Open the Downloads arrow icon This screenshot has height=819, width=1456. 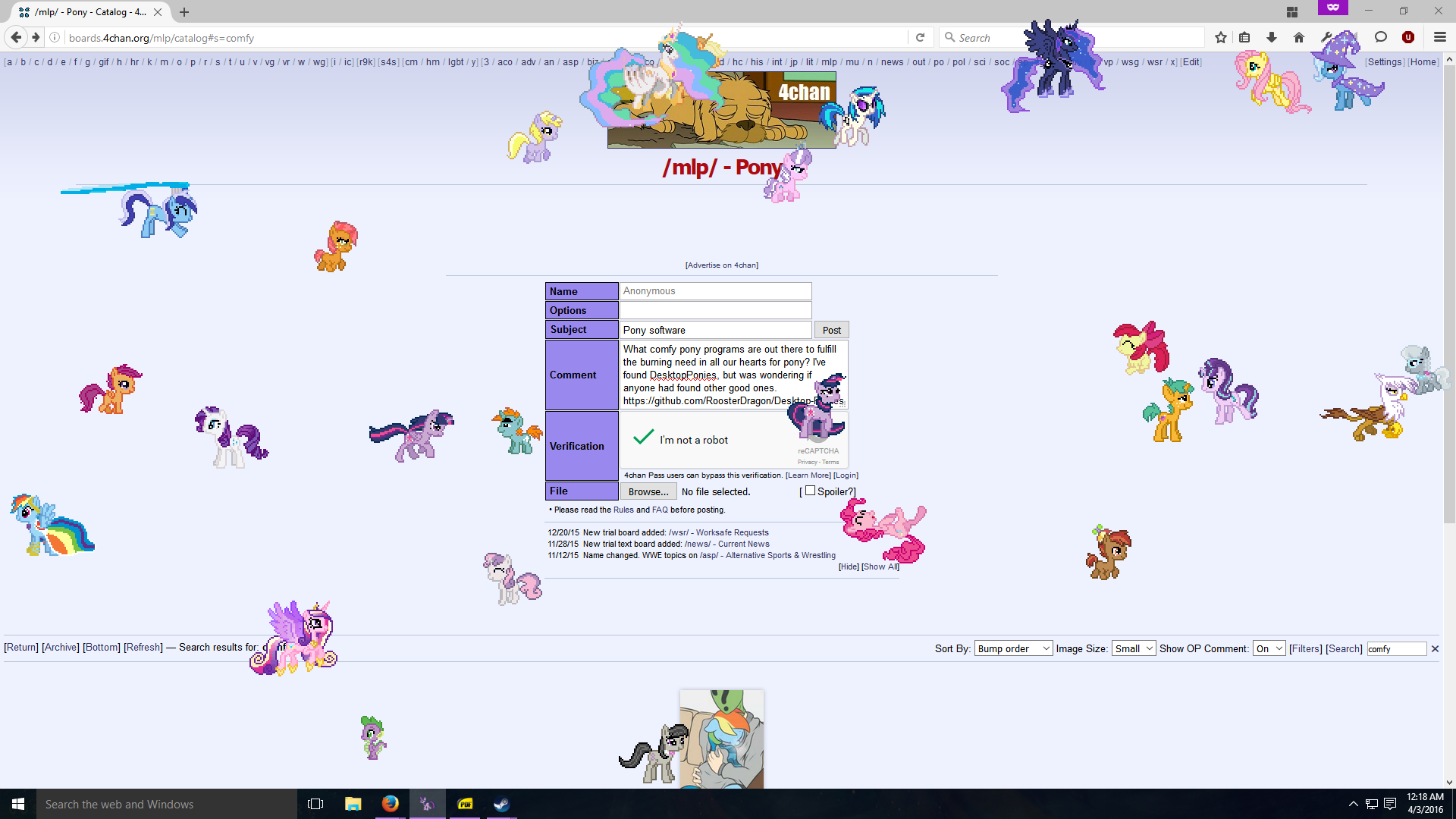pyautogui.click(x=1272, y=38)
